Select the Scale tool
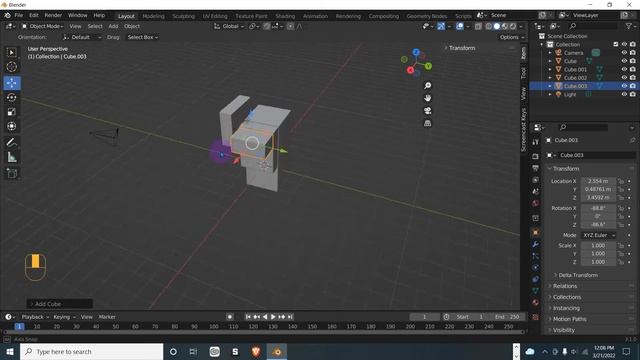 pyautogui.click(x=11, y=112)
